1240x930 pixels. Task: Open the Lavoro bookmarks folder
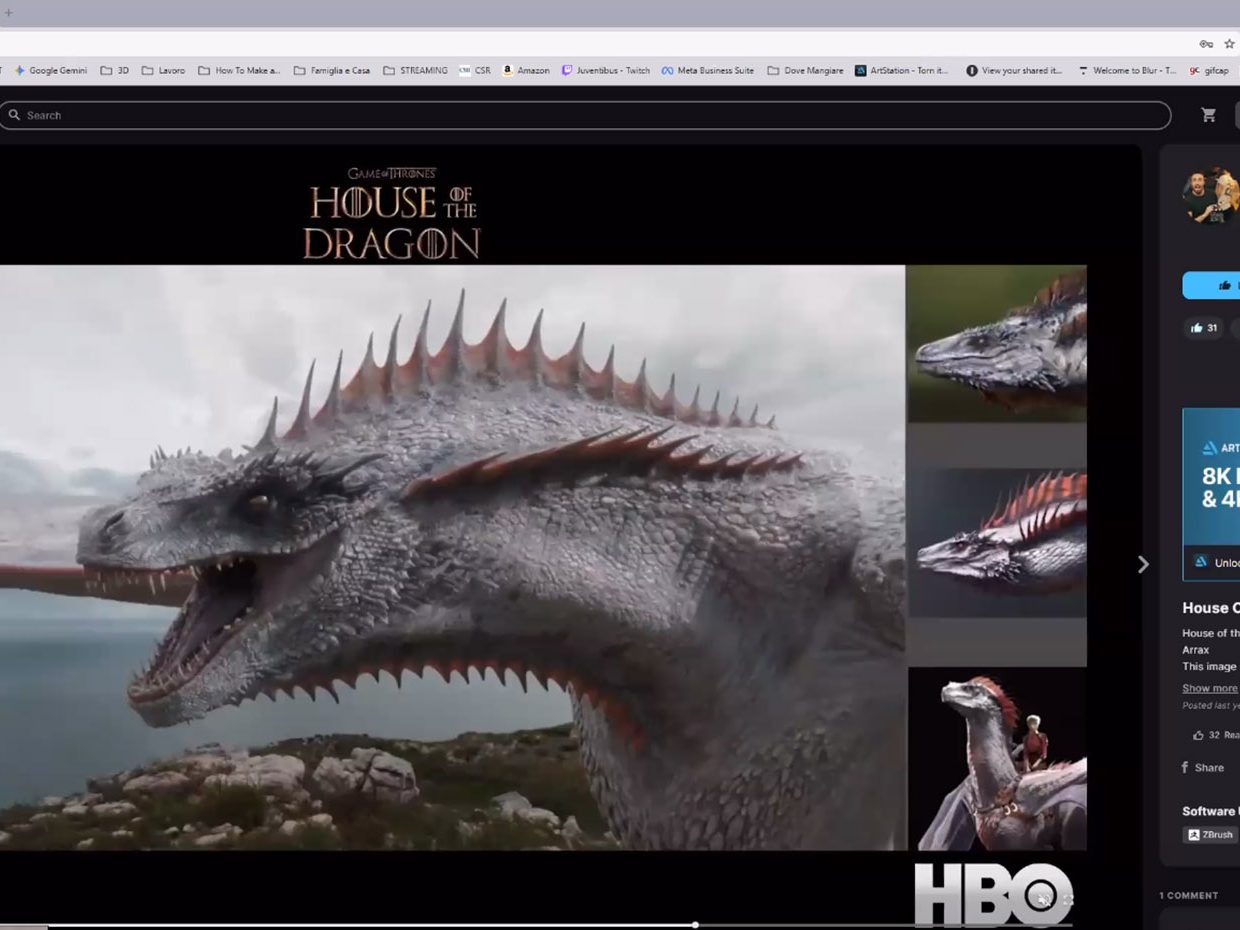tap(163, 71)
